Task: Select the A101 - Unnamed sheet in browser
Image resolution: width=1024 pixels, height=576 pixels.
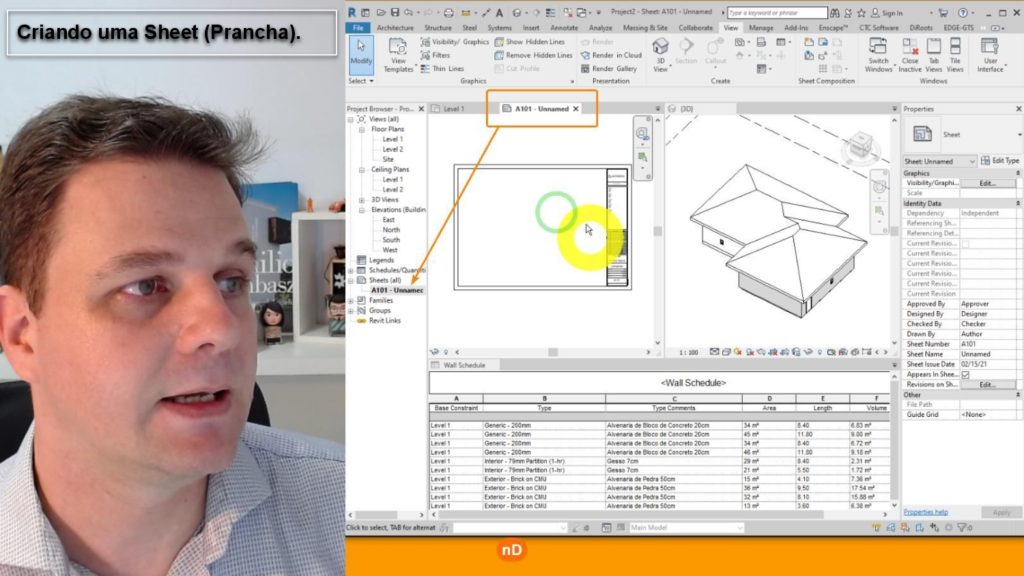Action: [x=397, y=290]
